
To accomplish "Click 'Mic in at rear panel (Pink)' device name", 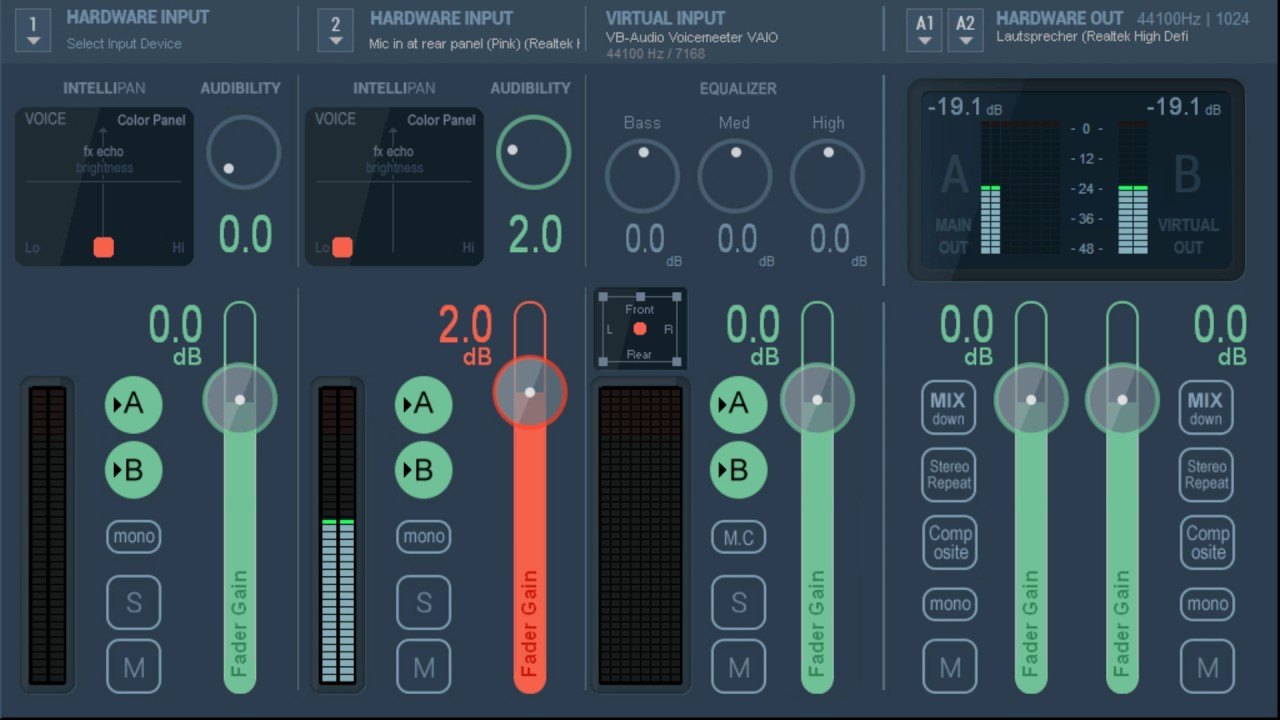I will [x=474, y=44].
